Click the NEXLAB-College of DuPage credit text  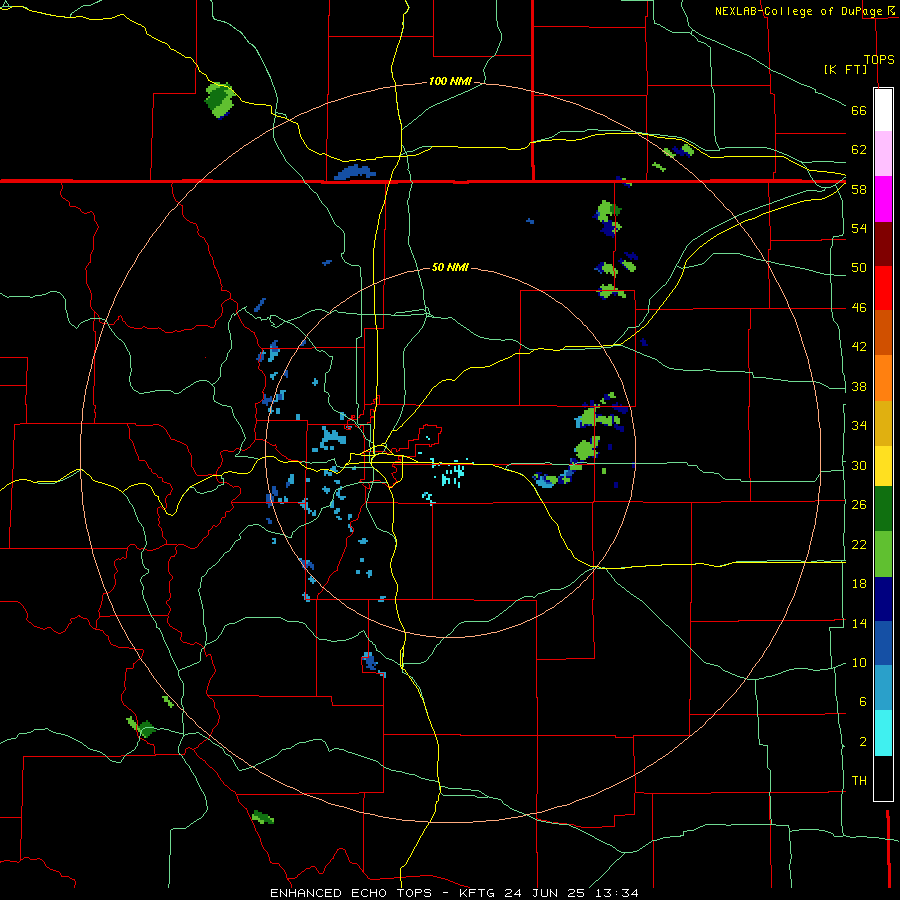tap(800, 11)
